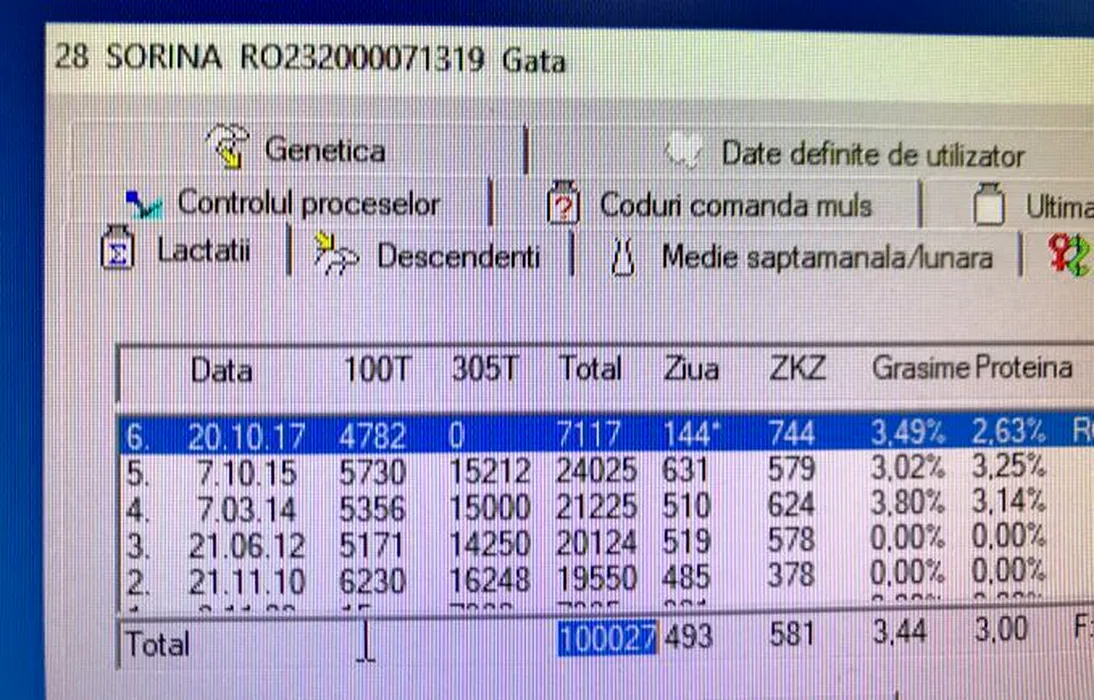This screenshot has width=1094, height=700.
Task: Click the Ziua value 144*
Action: point(690,434)
